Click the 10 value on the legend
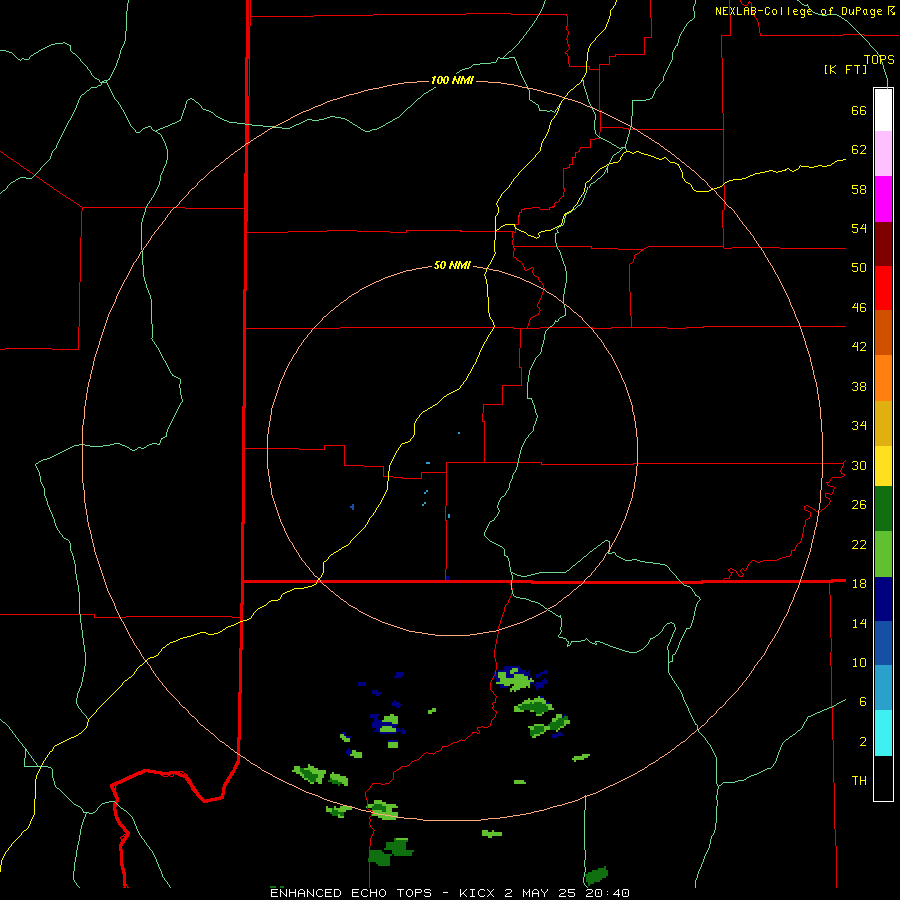The width and height of the screenshot is (900, 900). 859,662
